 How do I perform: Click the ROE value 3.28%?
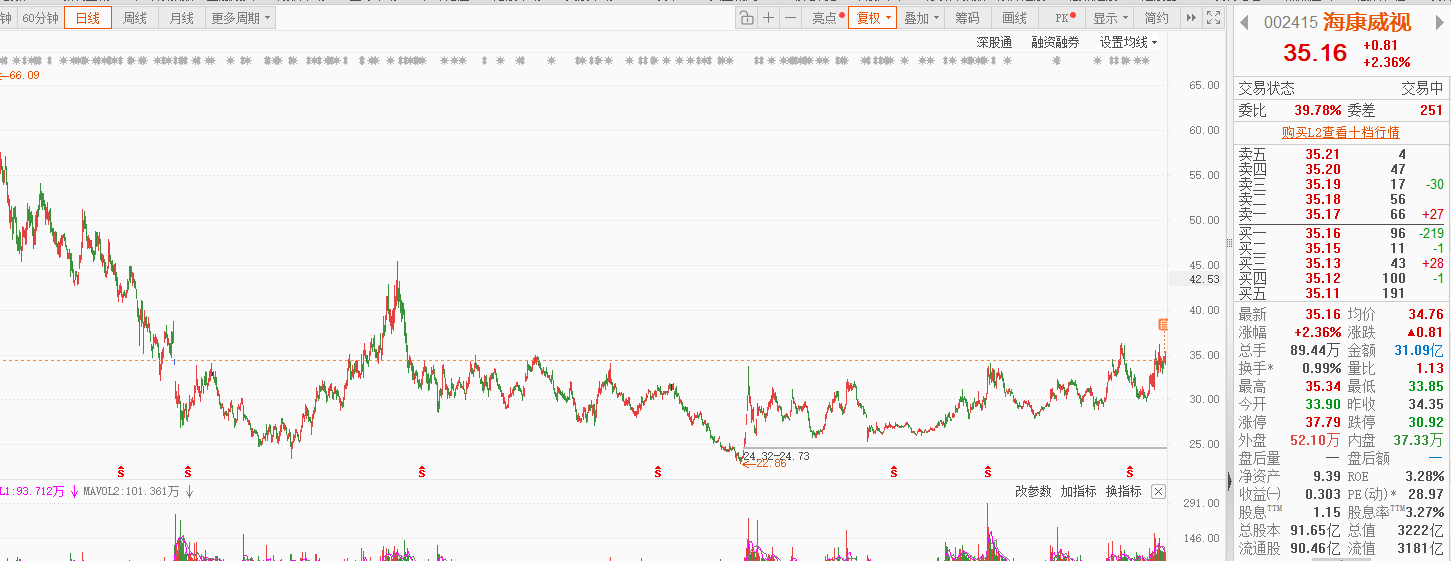coord(1424,476)
